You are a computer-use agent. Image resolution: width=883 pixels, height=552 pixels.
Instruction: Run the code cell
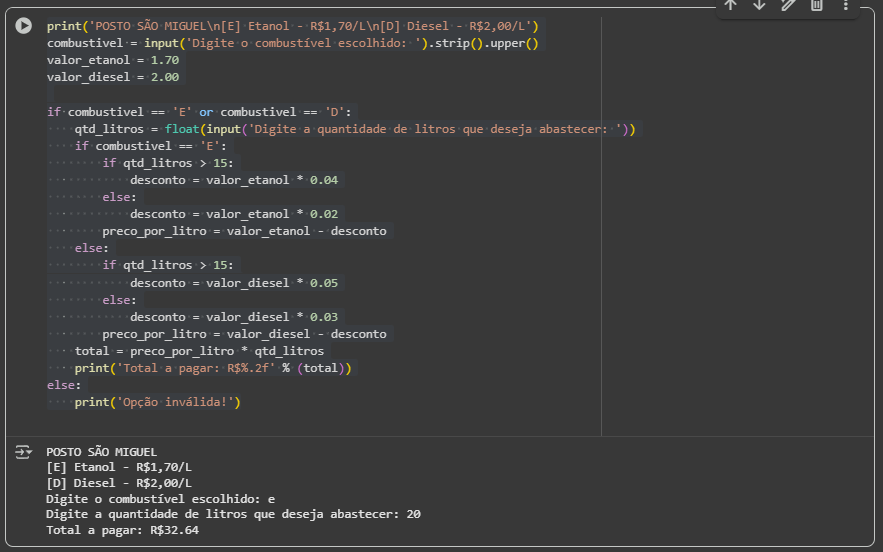click(x=23, y=26)
